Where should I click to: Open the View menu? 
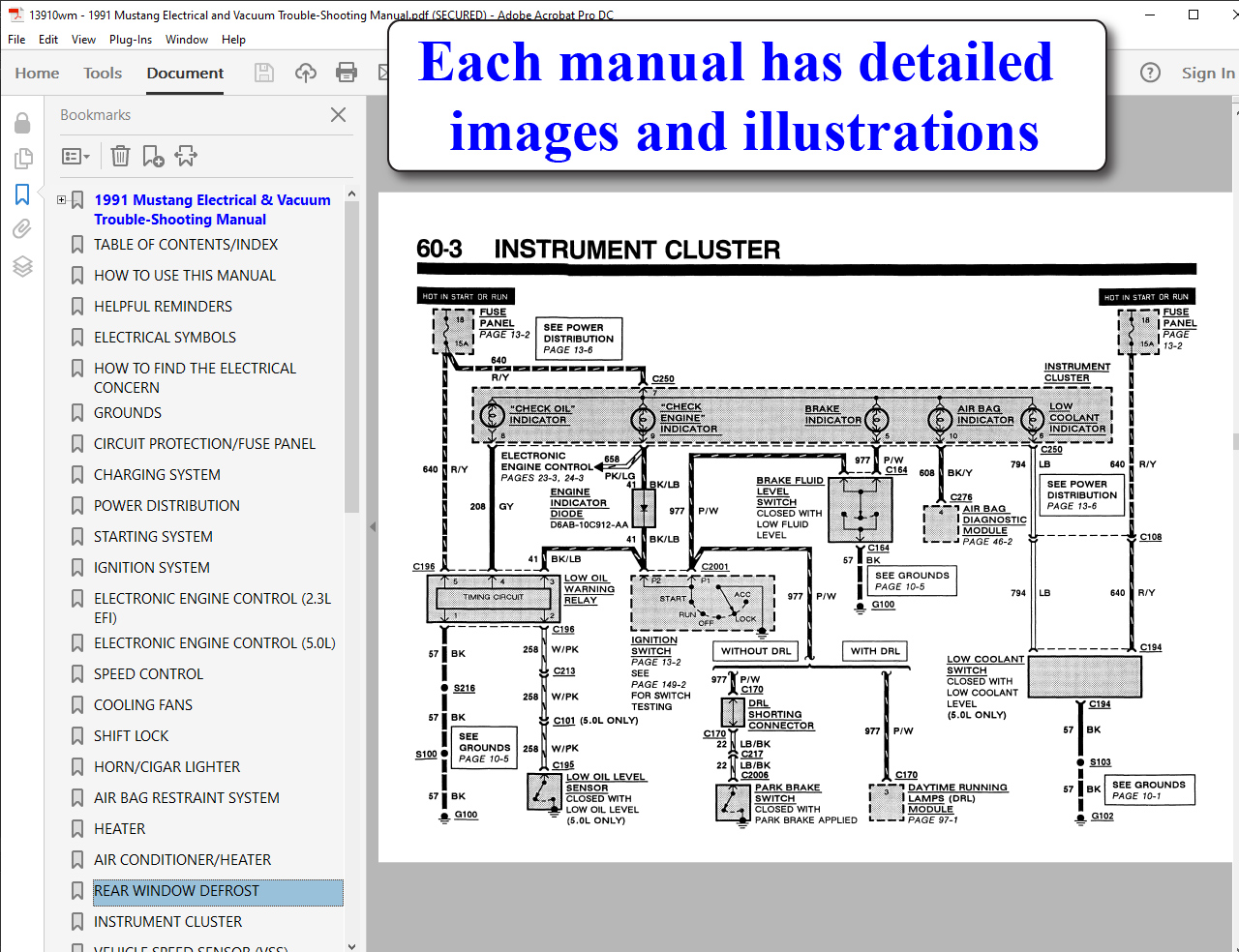tap(83, 40)
